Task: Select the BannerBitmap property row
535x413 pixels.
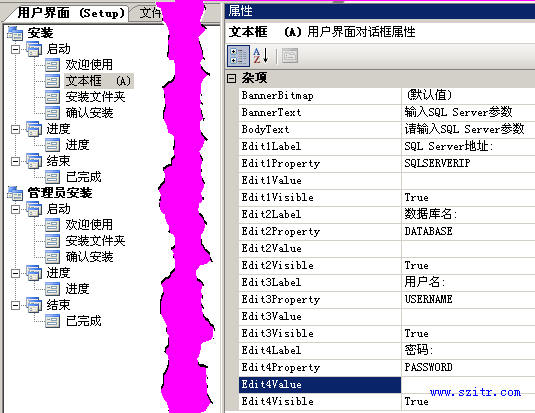Action: coord(387,96)
